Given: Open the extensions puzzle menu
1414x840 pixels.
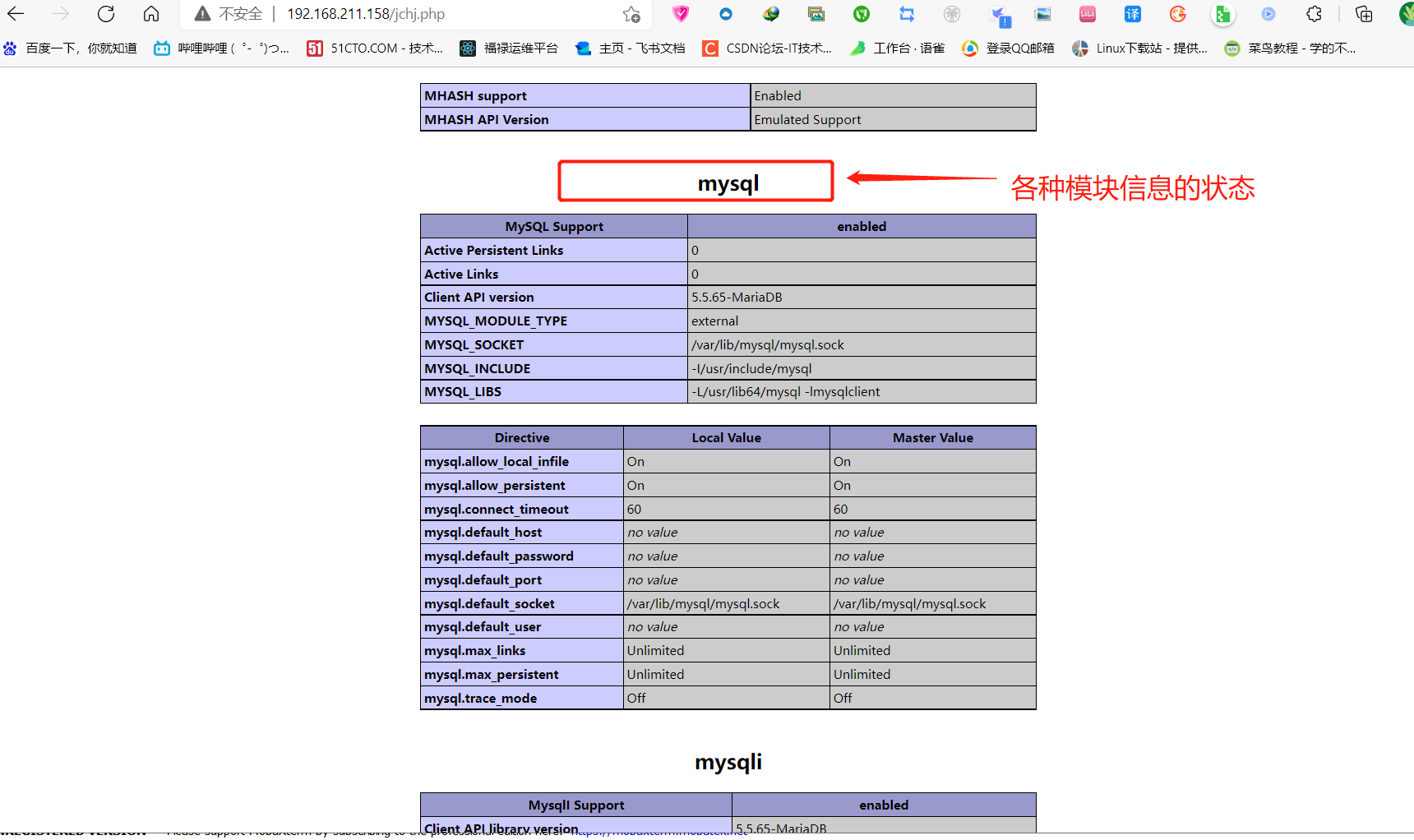Looking at the screenshot, I should pos(1315,14).
